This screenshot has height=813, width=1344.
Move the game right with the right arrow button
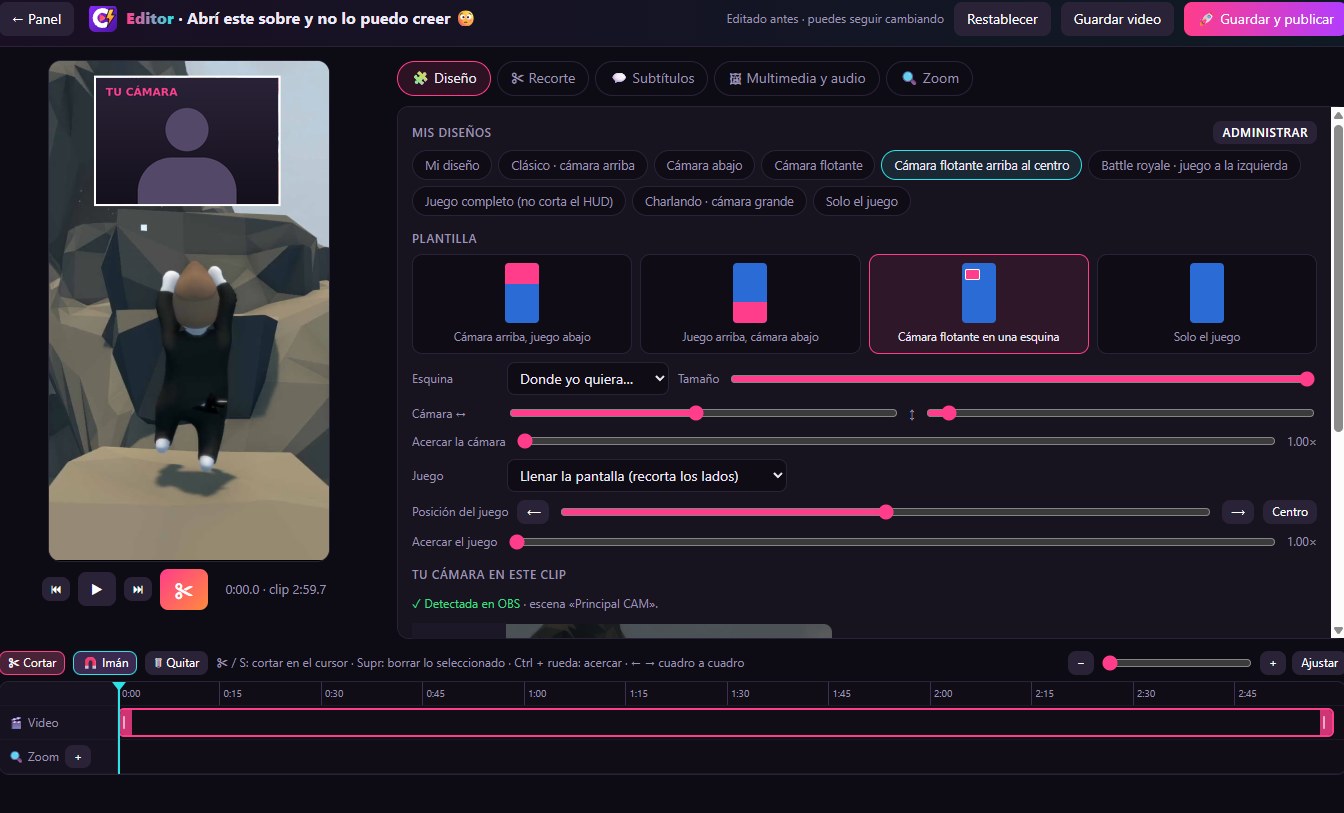tap(1238, 512)
